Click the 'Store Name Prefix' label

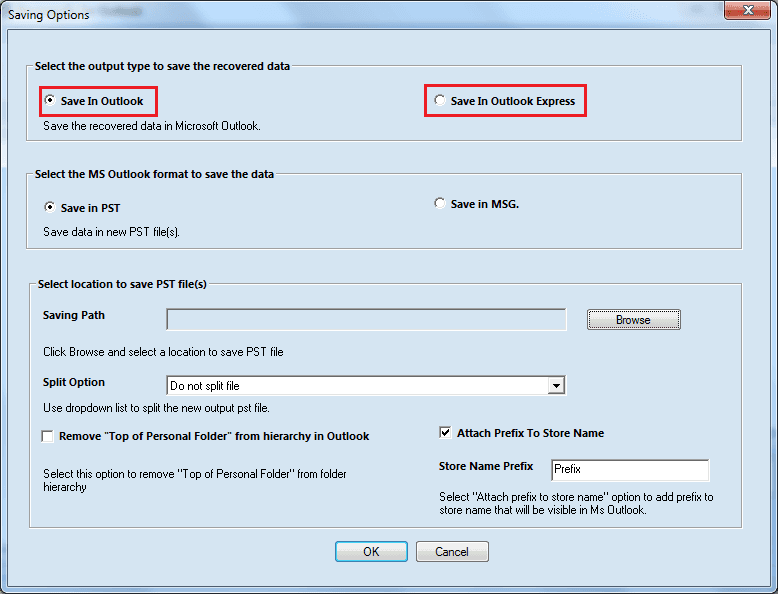(x=486, y=466)
